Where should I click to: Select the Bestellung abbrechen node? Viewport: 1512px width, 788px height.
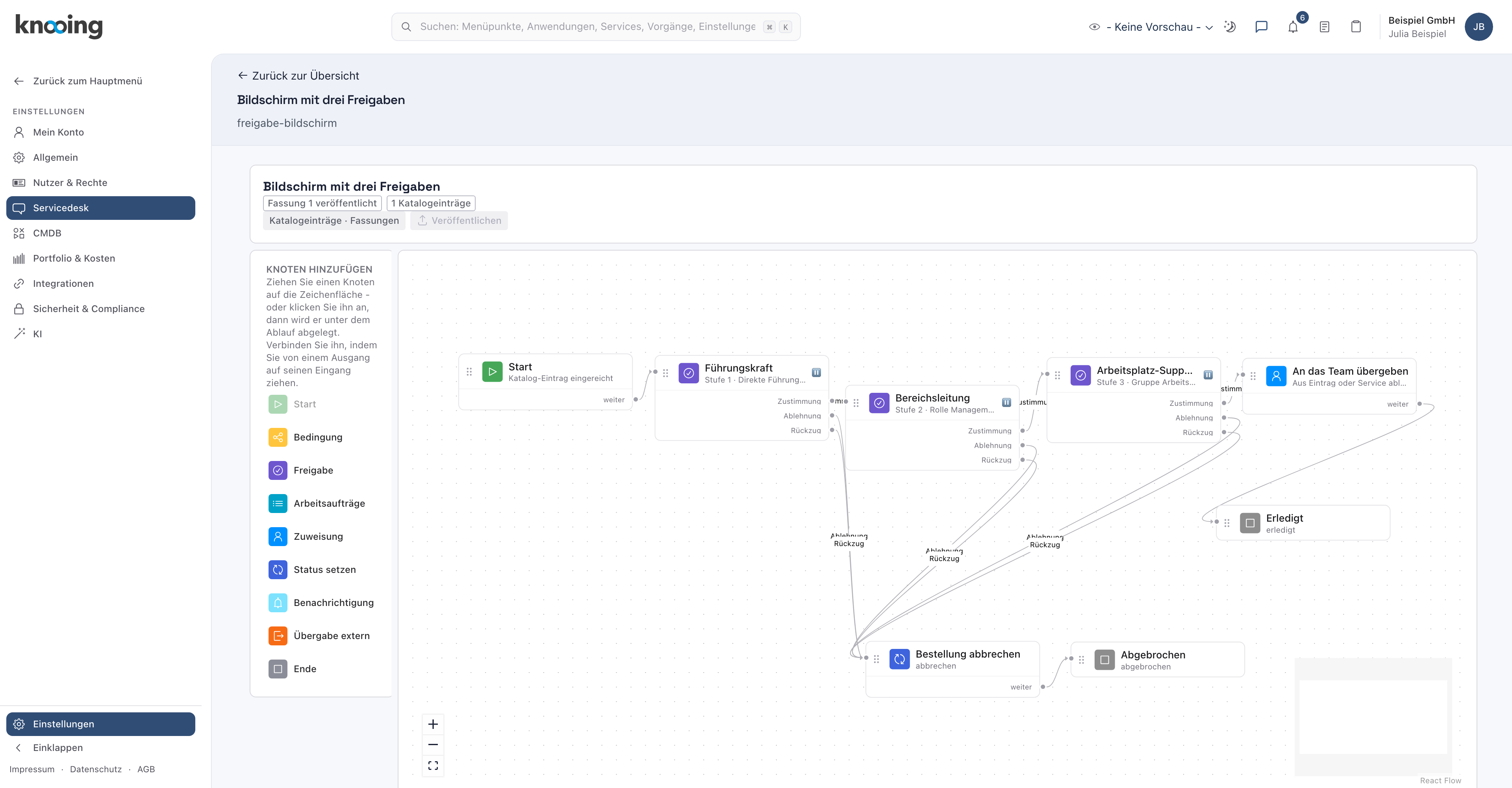[x=952, y=669]
